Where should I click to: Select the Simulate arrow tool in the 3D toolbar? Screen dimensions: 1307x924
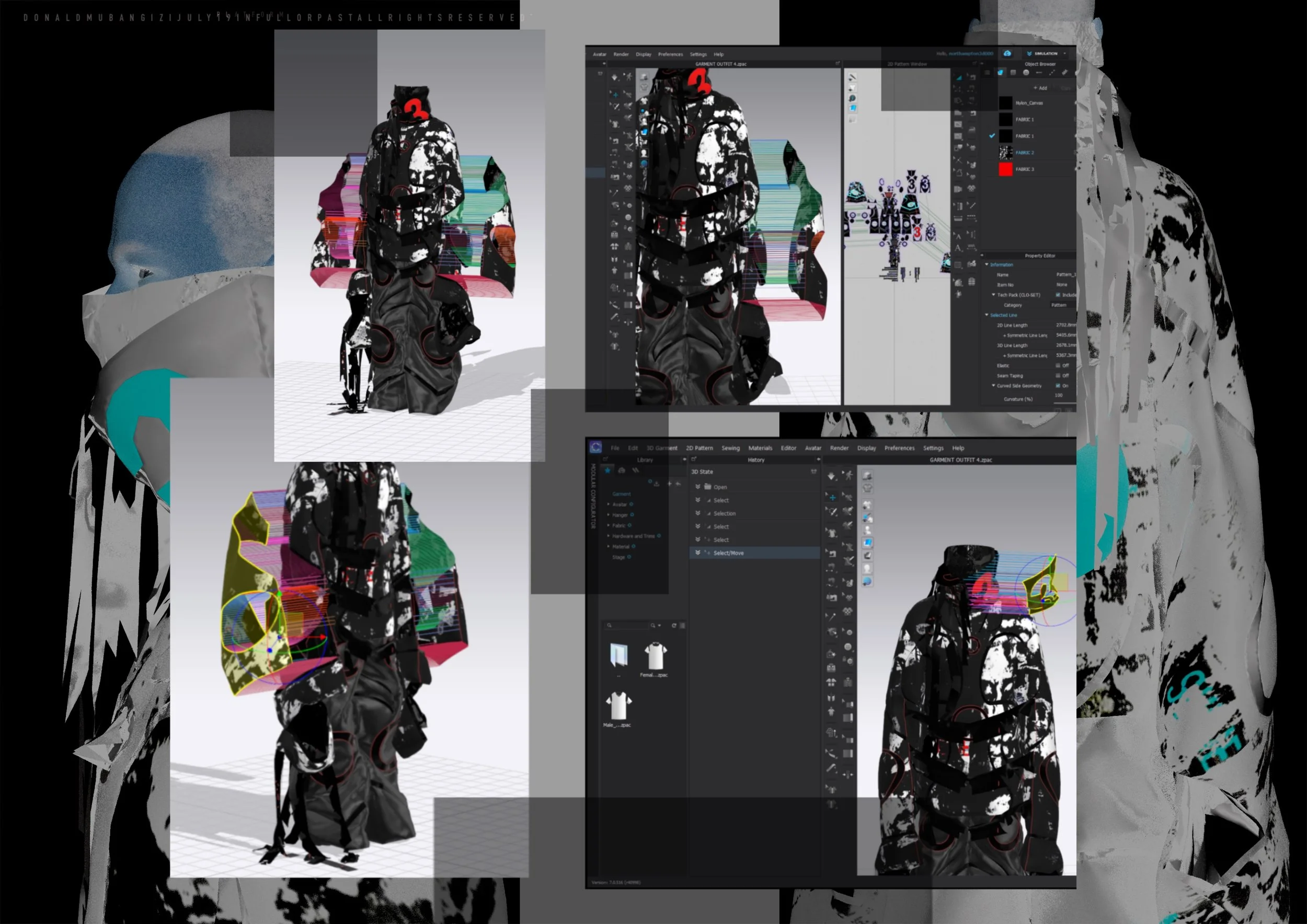tap(831, 476)
